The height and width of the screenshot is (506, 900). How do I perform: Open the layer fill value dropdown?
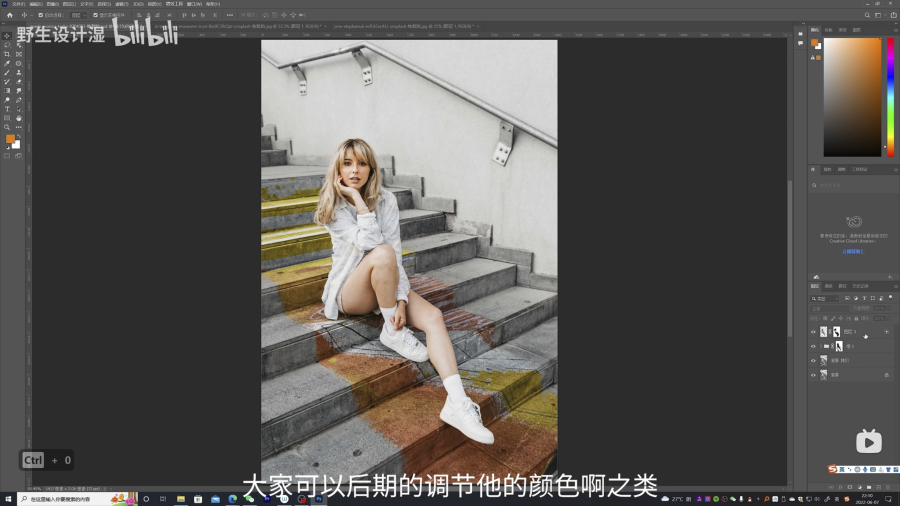click(890, 318)
